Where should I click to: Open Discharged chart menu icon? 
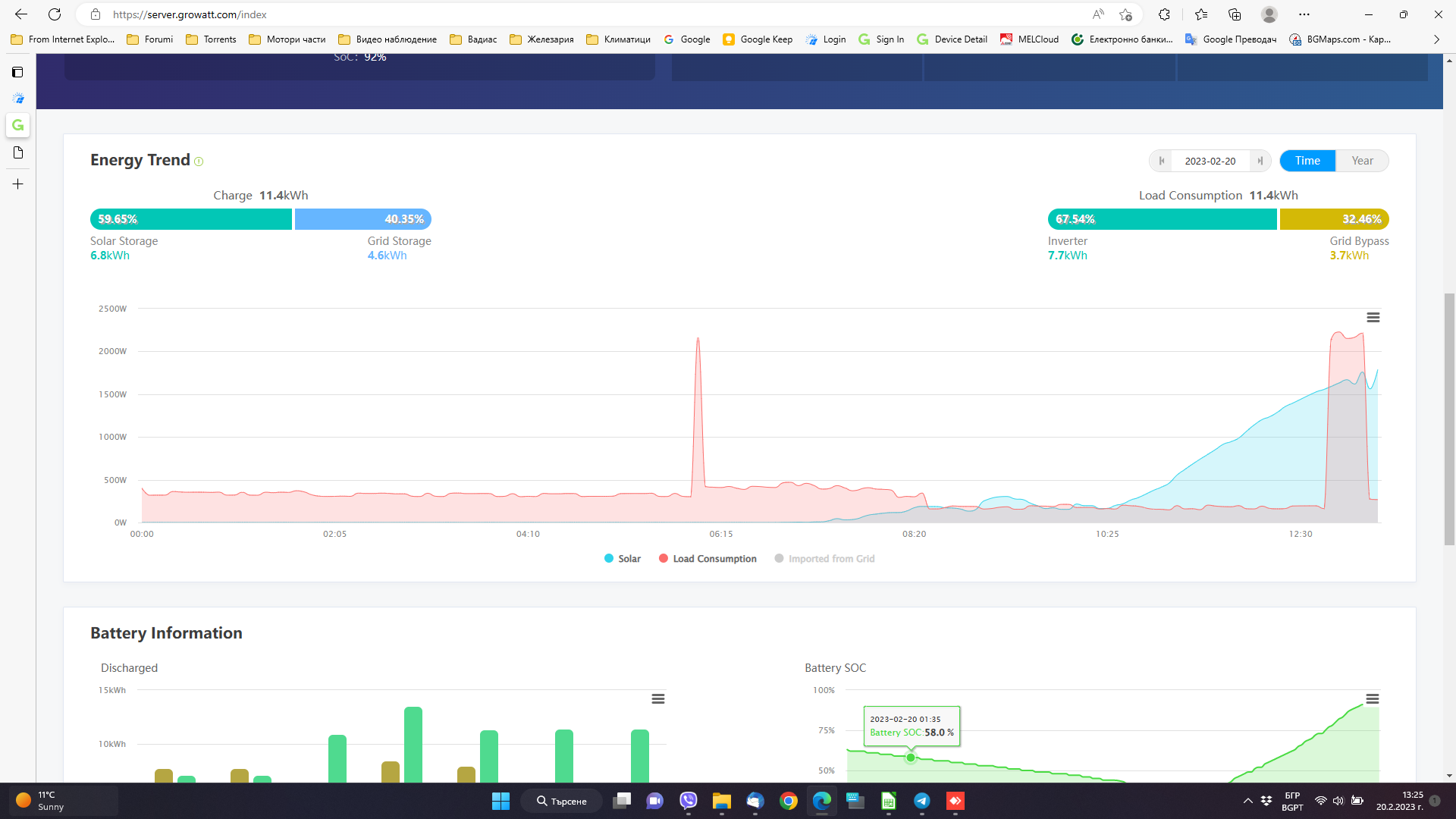click(657, 699)
